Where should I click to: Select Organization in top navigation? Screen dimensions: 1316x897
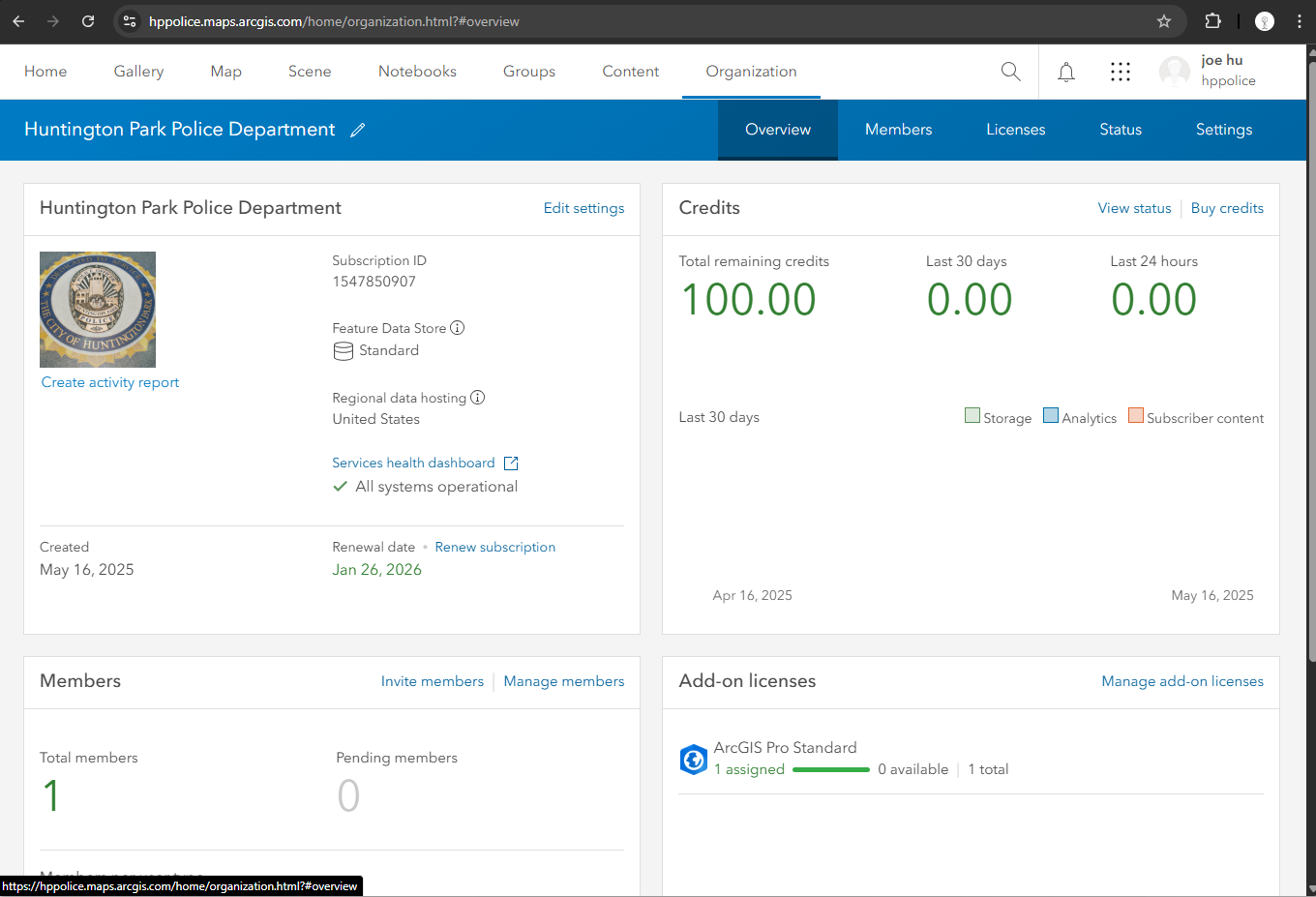click(x=752, y=72)
